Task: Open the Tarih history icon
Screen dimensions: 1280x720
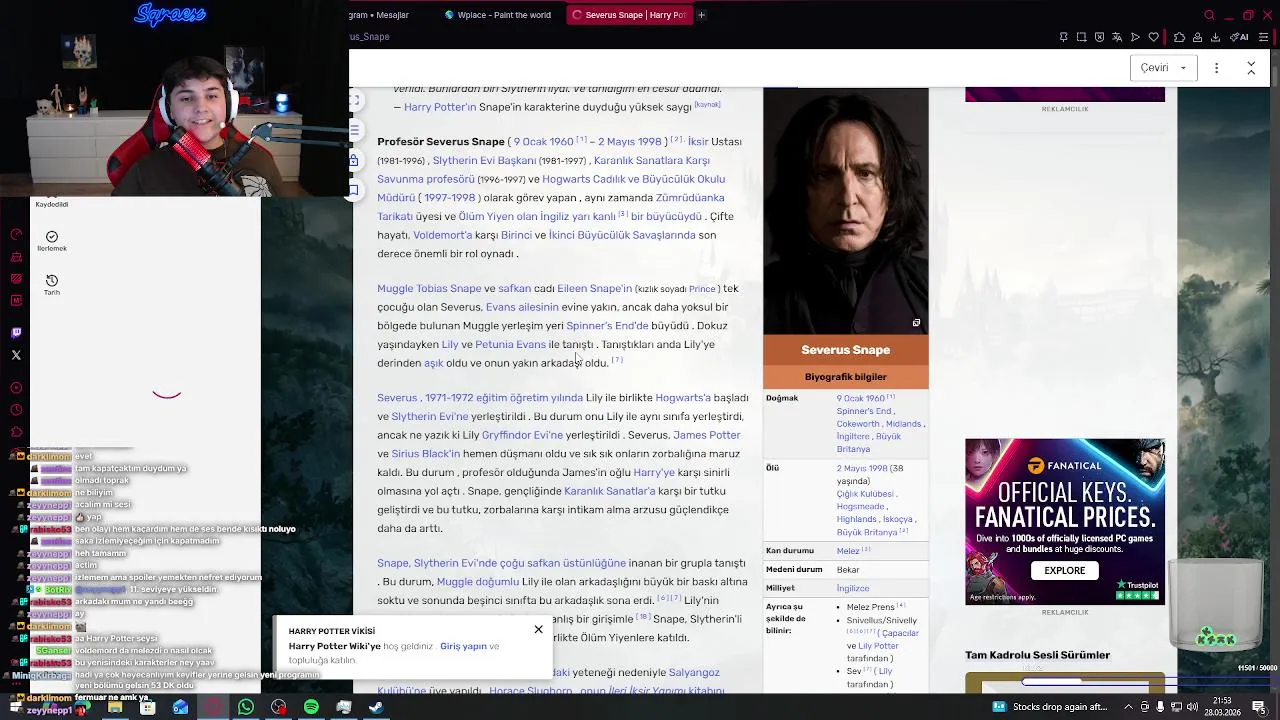Action: click(52, 281)
